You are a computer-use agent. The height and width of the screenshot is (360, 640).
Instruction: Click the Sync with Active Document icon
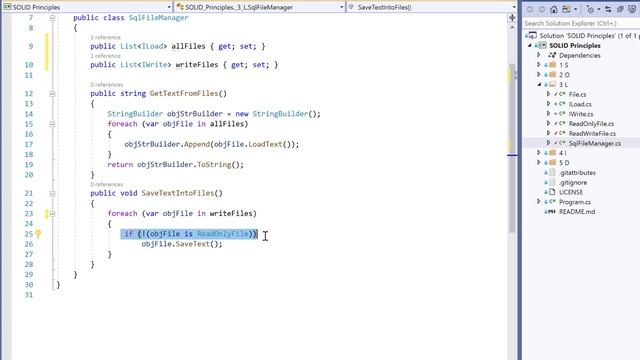608,9
